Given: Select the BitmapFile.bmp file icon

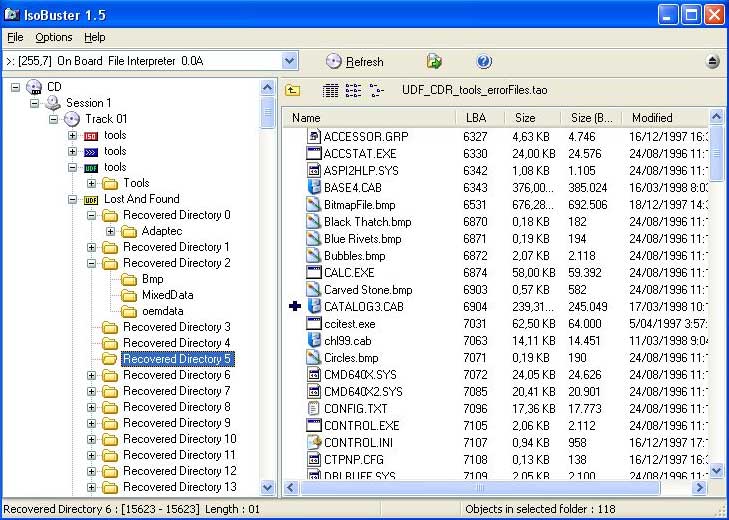Looking at the screenshot, I should click(314, 205).
